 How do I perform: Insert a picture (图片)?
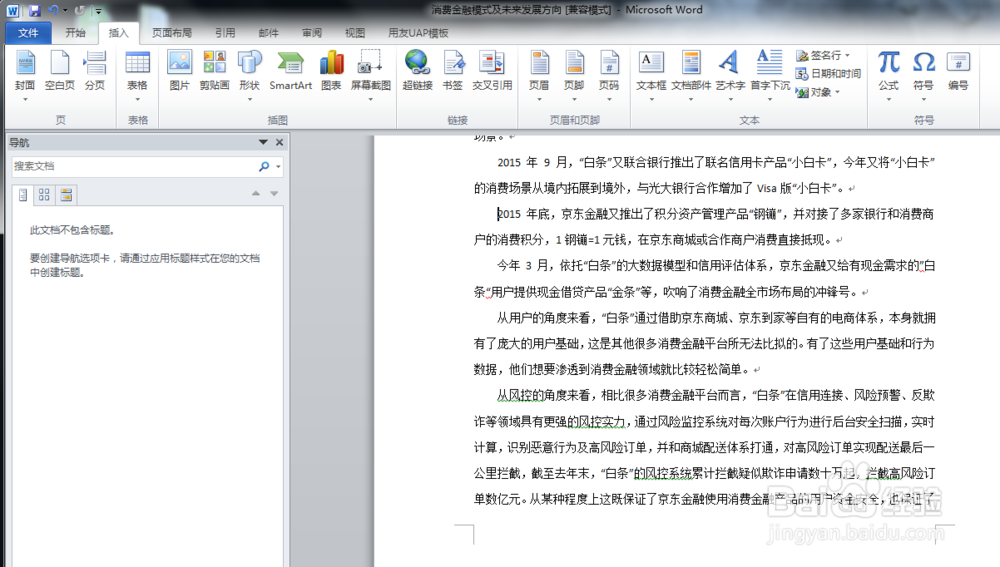click(179, 71)
